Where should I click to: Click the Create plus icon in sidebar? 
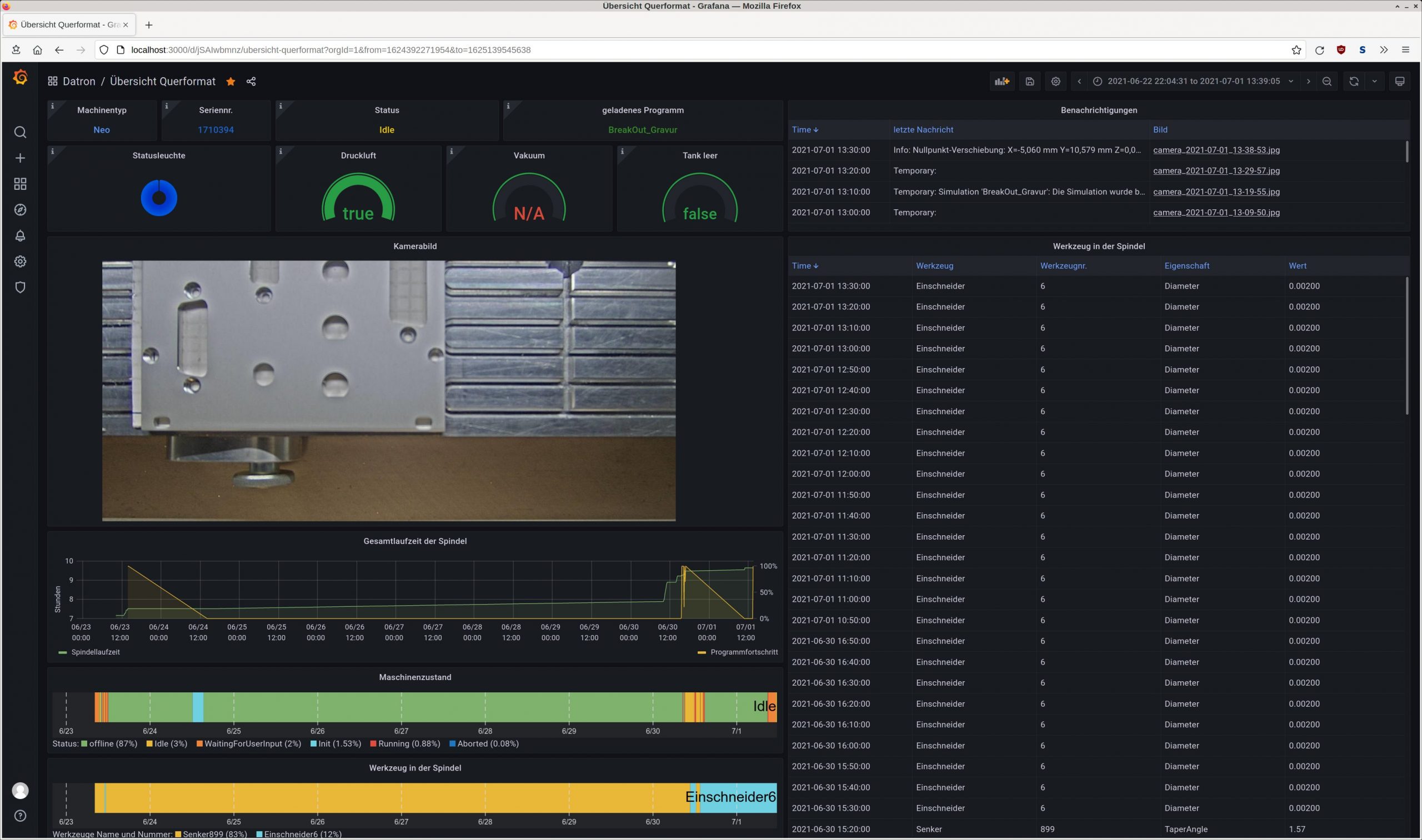[21, 158]
